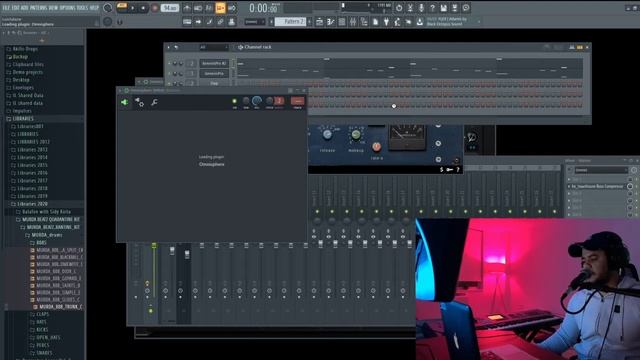Viewport: 640px width, 360px height.
Task: Toggle the metronome icon
Action: (187, 8)
